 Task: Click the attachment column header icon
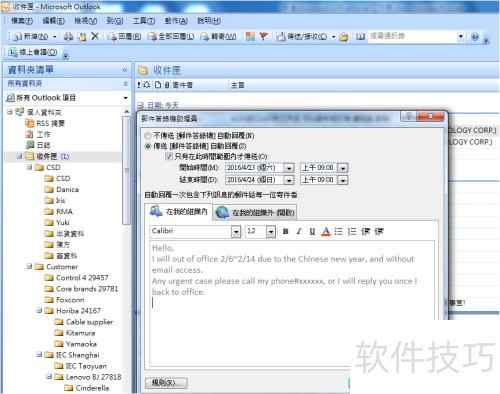(x=167, y=85)
